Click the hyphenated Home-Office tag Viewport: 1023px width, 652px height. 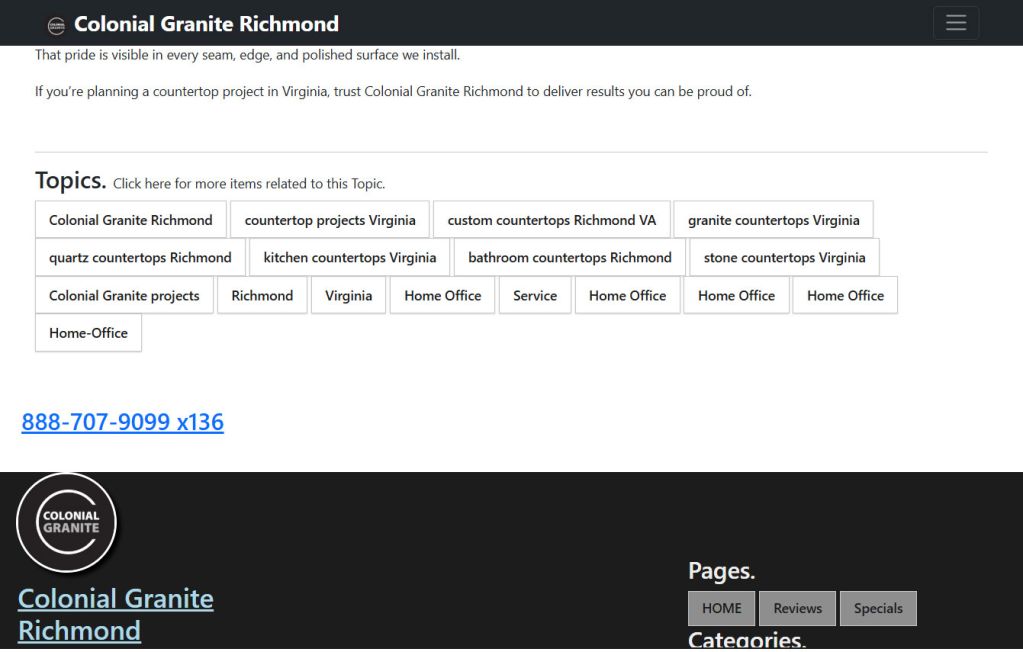pyautogui.click(x=88, y=333)
